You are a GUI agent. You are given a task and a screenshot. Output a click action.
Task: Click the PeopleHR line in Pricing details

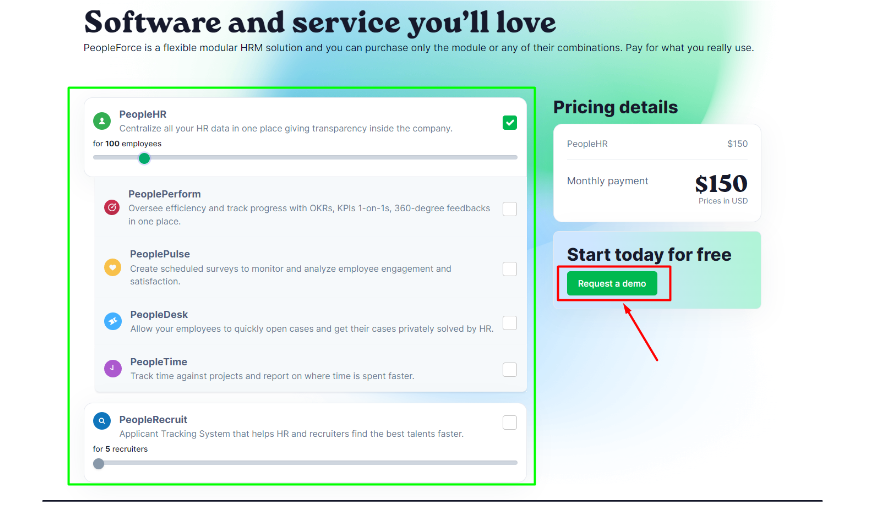pos(657,144)
